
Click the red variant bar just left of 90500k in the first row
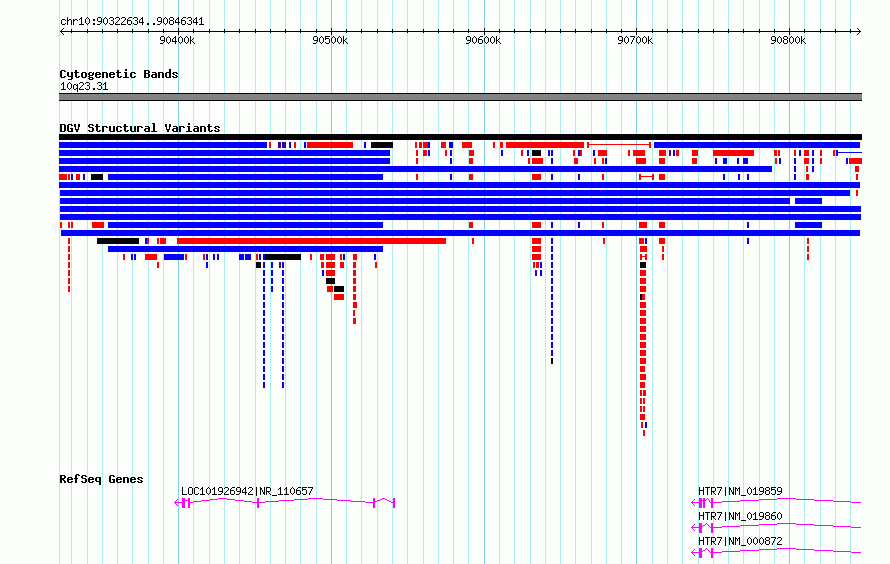(x=330, y=145)
